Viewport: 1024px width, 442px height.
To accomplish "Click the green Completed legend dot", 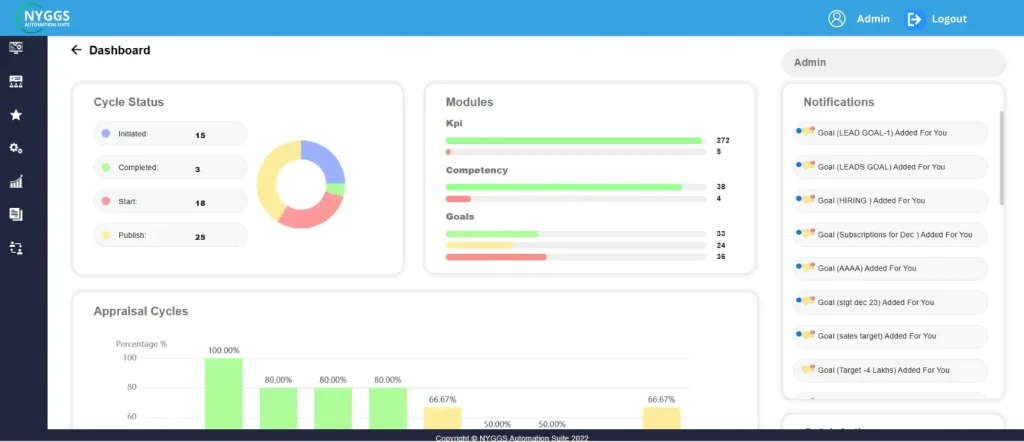I will [x=106, y=167].
